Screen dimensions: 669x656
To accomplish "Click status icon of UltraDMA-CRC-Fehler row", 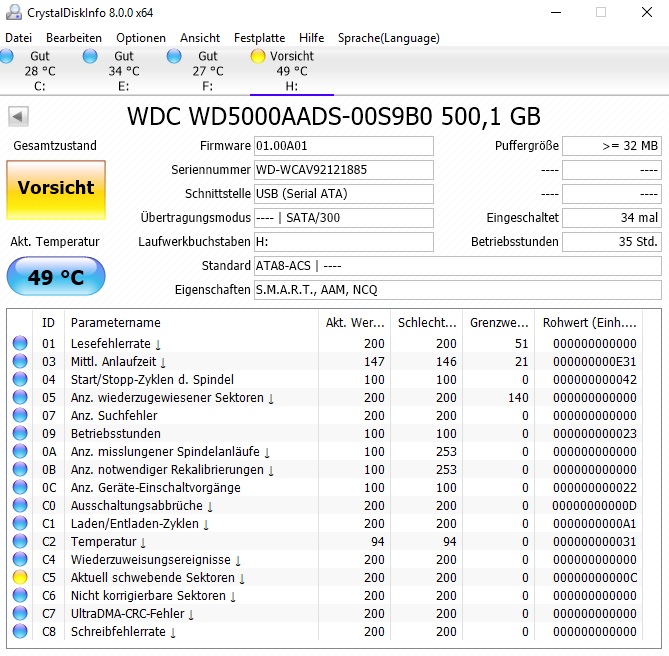I will pos(20,613).
